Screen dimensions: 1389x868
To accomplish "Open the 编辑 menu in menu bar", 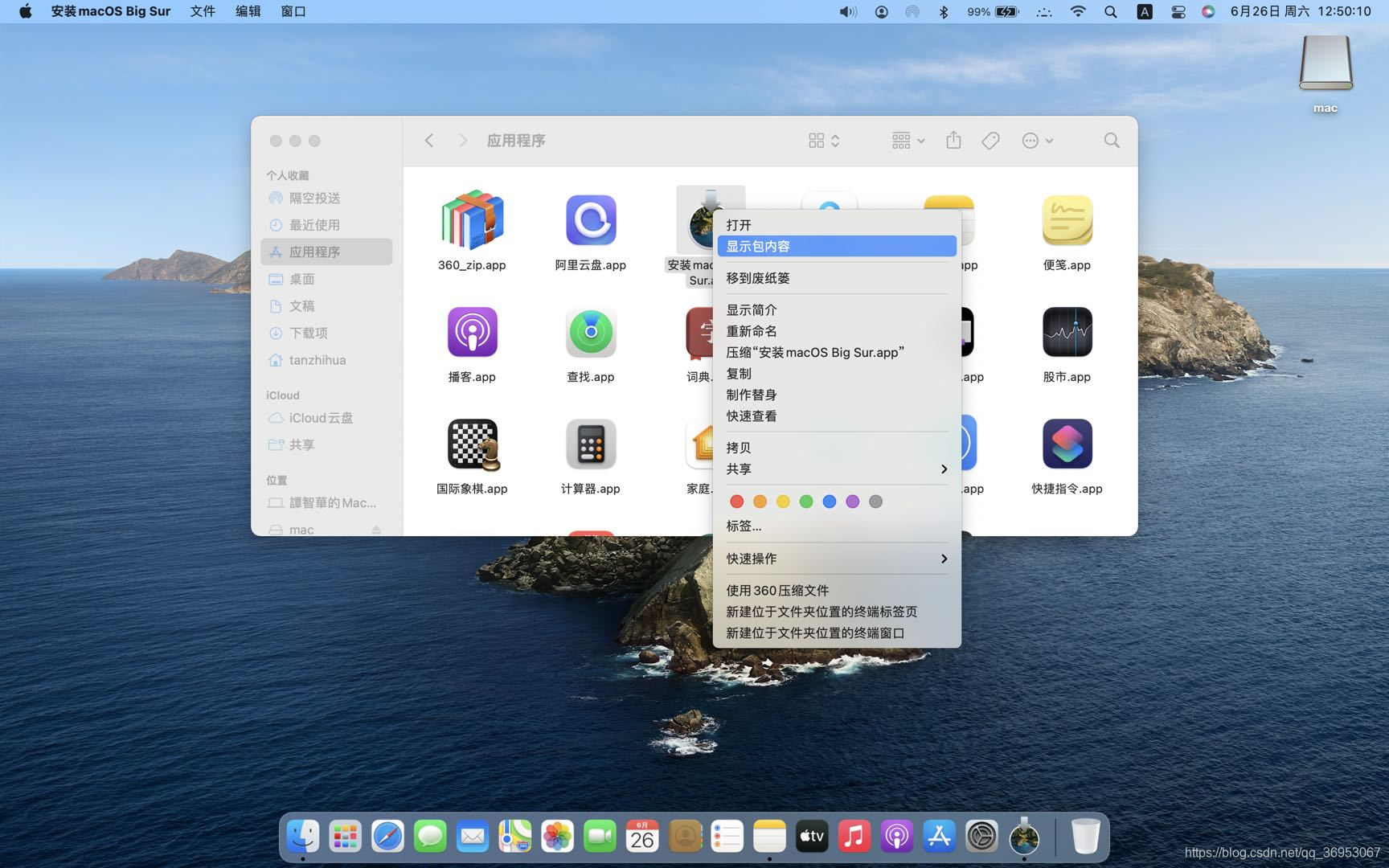I will (x=248, y=12).
